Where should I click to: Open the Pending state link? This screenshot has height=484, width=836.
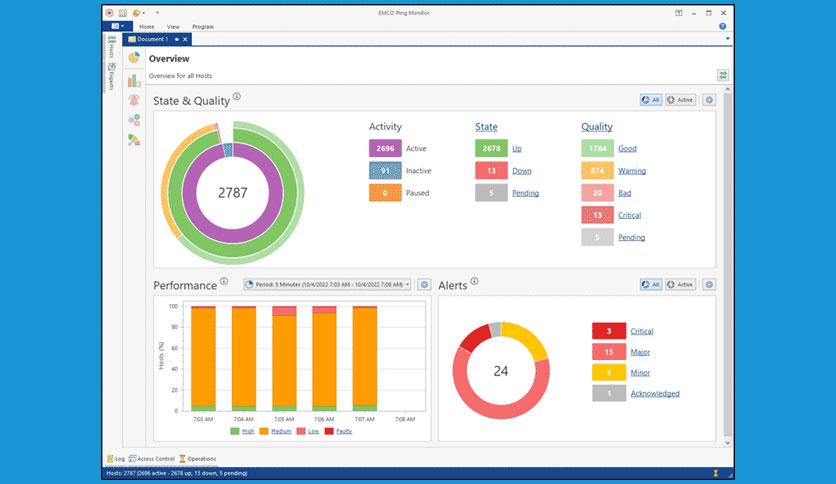(525, 193)
